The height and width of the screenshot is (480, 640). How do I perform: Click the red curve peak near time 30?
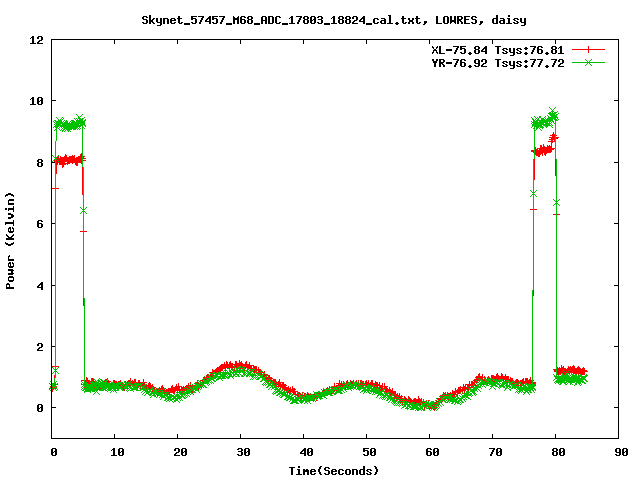click(240, 365)
